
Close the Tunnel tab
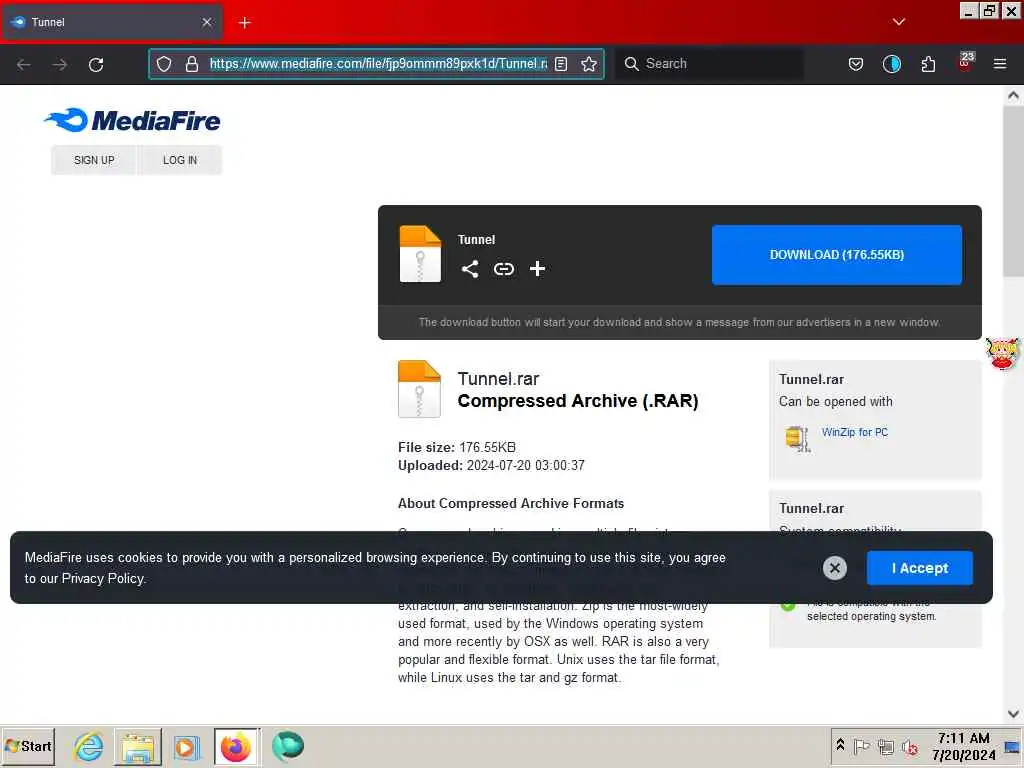[x=206, y=22]
